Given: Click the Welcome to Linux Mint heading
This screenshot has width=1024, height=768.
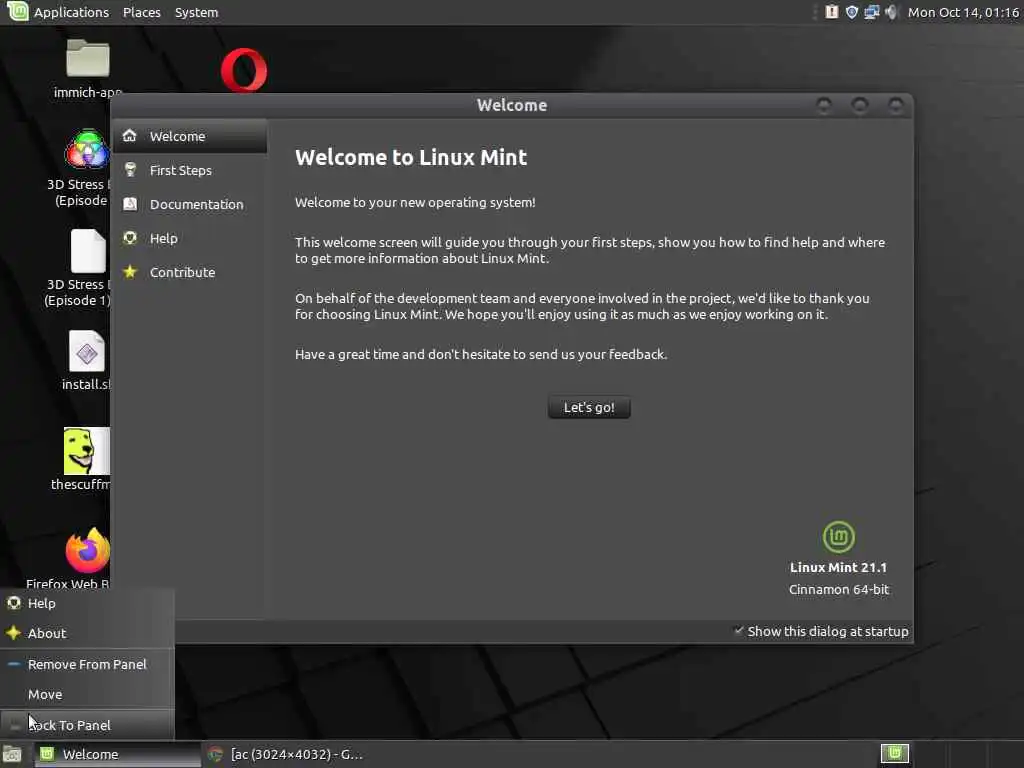Looking at the screenshot, I should (x=411, y=157).
